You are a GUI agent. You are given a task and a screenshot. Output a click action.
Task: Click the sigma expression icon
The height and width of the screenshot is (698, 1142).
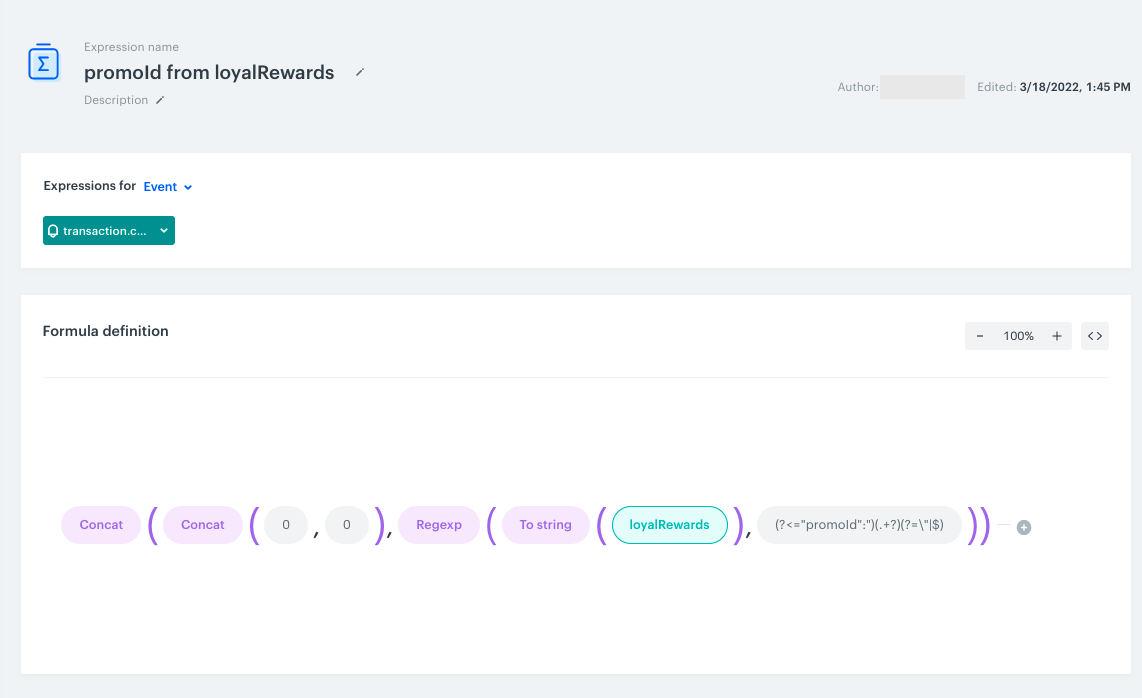pyautogui.click(x=43, y=62)
